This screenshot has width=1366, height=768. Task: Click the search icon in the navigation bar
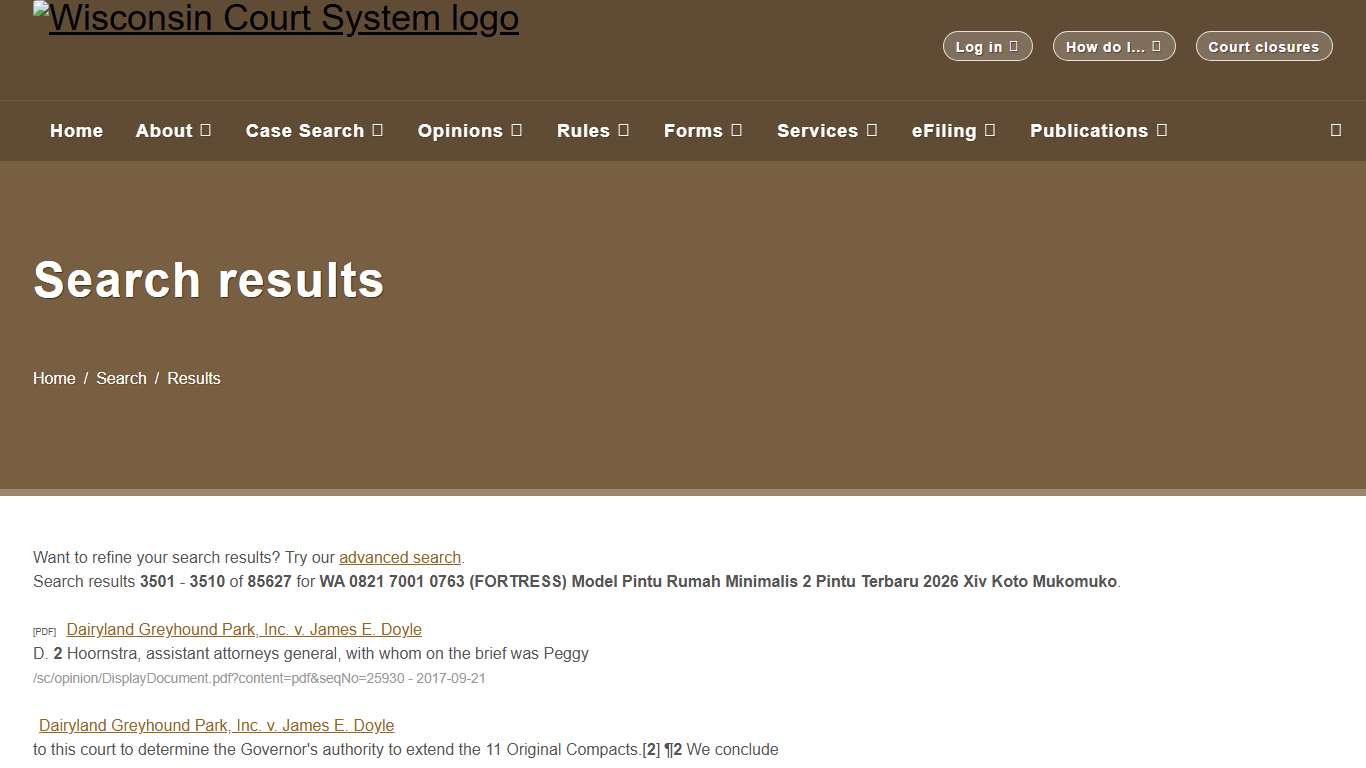(x=1335, y=130)
